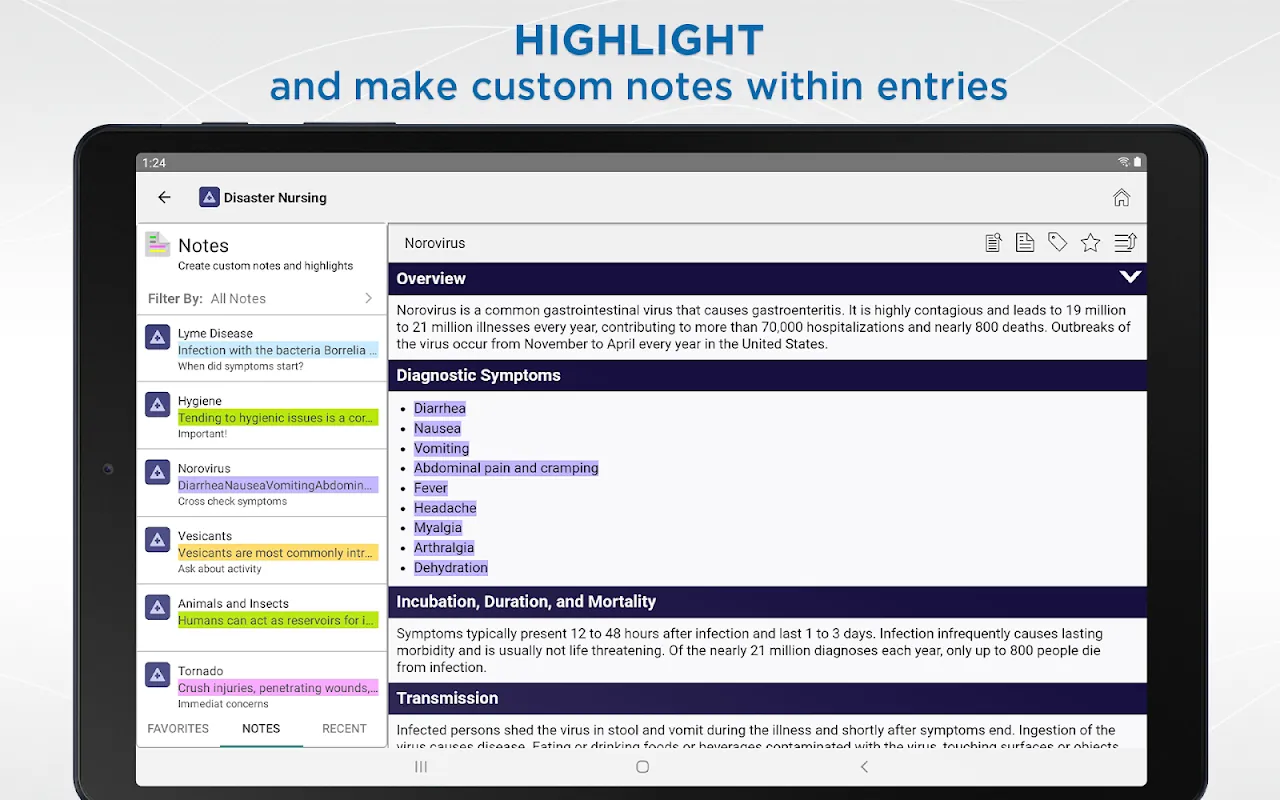Go to the home screen icon
This screenshot has height=800, width=1280.
click(x=1121, y=198)
